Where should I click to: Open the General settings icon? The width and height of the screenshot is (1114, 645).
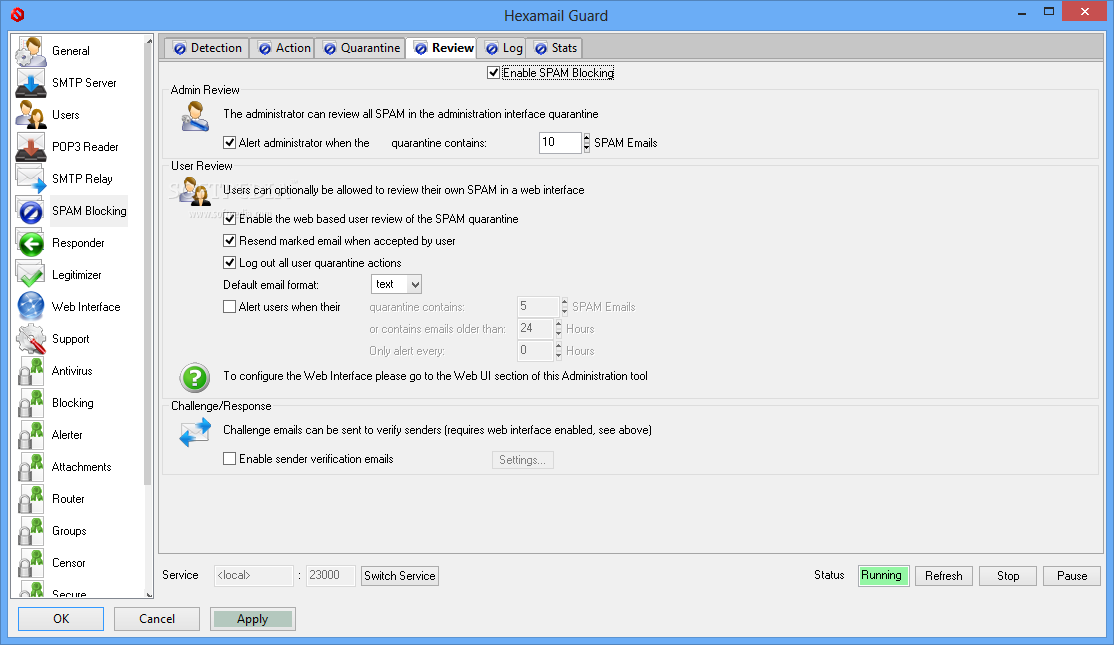(31, 51)
